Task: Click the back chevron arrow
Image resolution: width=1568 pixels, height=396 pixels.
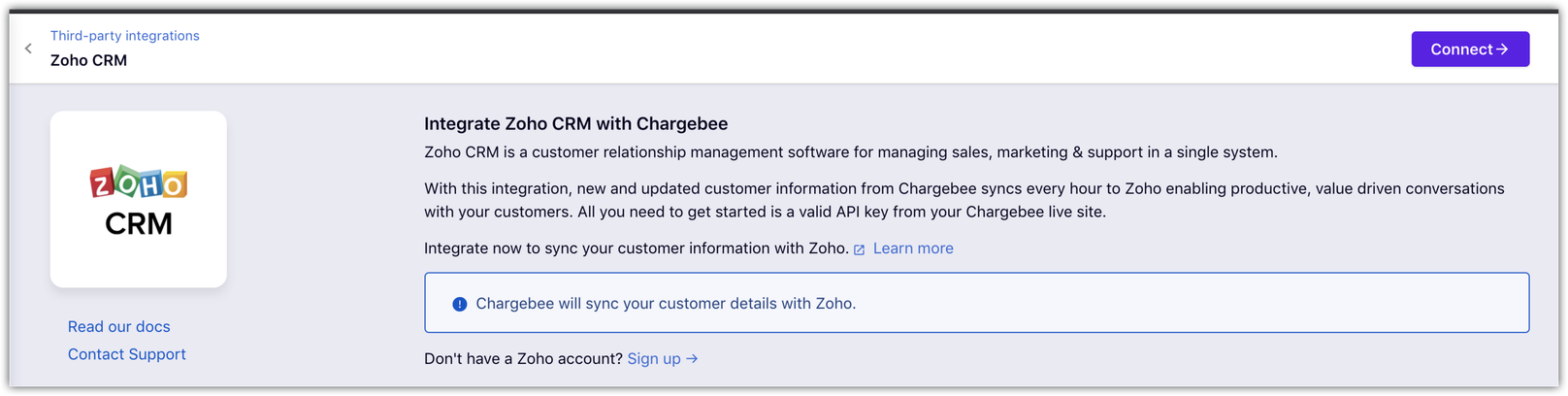Action: click(x=28, y=49)
